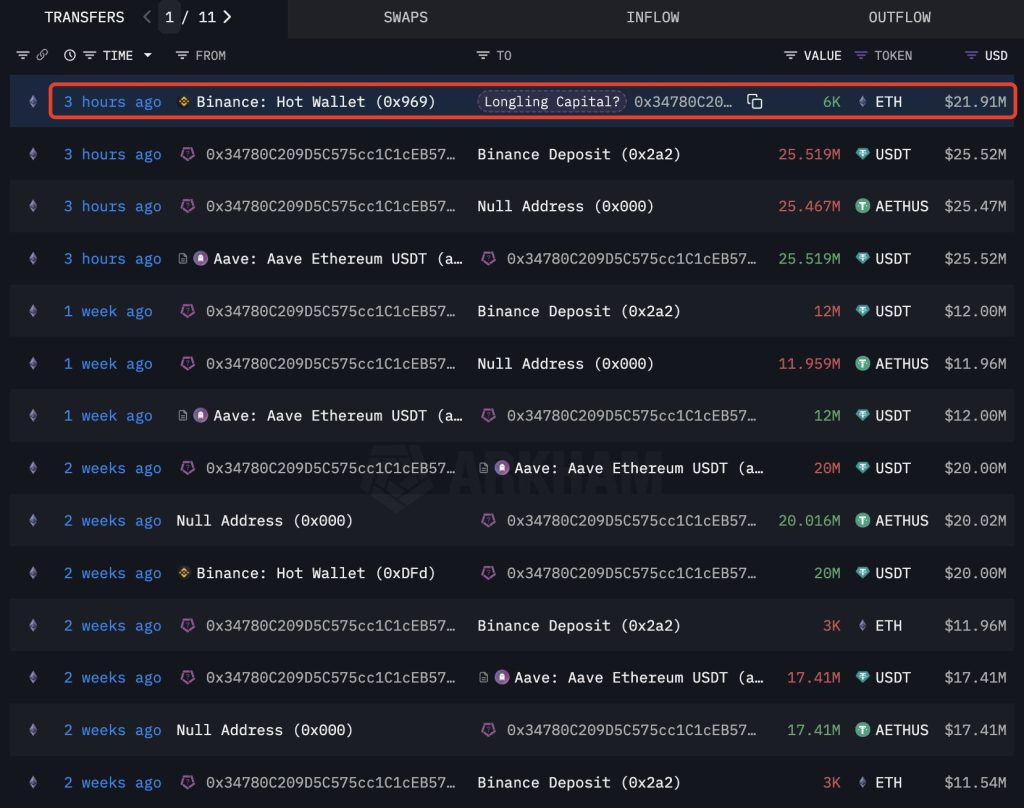Viewport: 1024px width, 808px height.
Task: Open the Longling Capital? entity label
Action: click(551, 102)
